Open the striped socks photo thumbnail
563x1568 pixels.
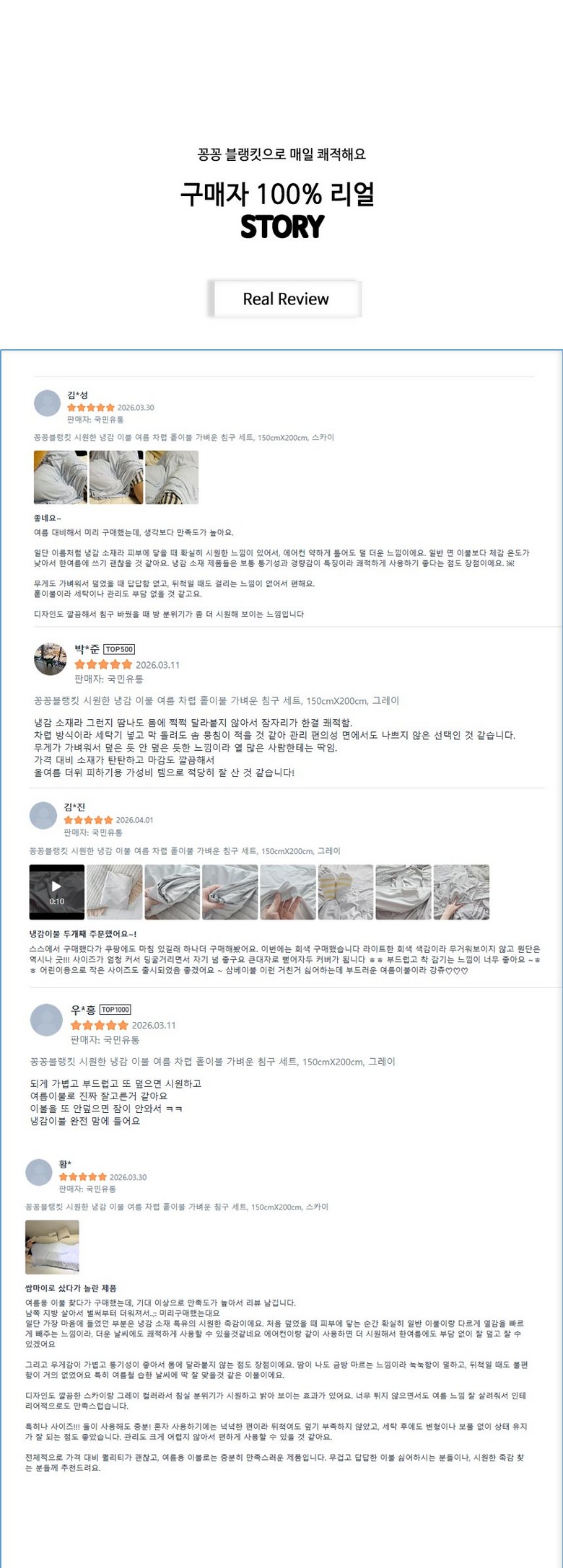(346, 892)
